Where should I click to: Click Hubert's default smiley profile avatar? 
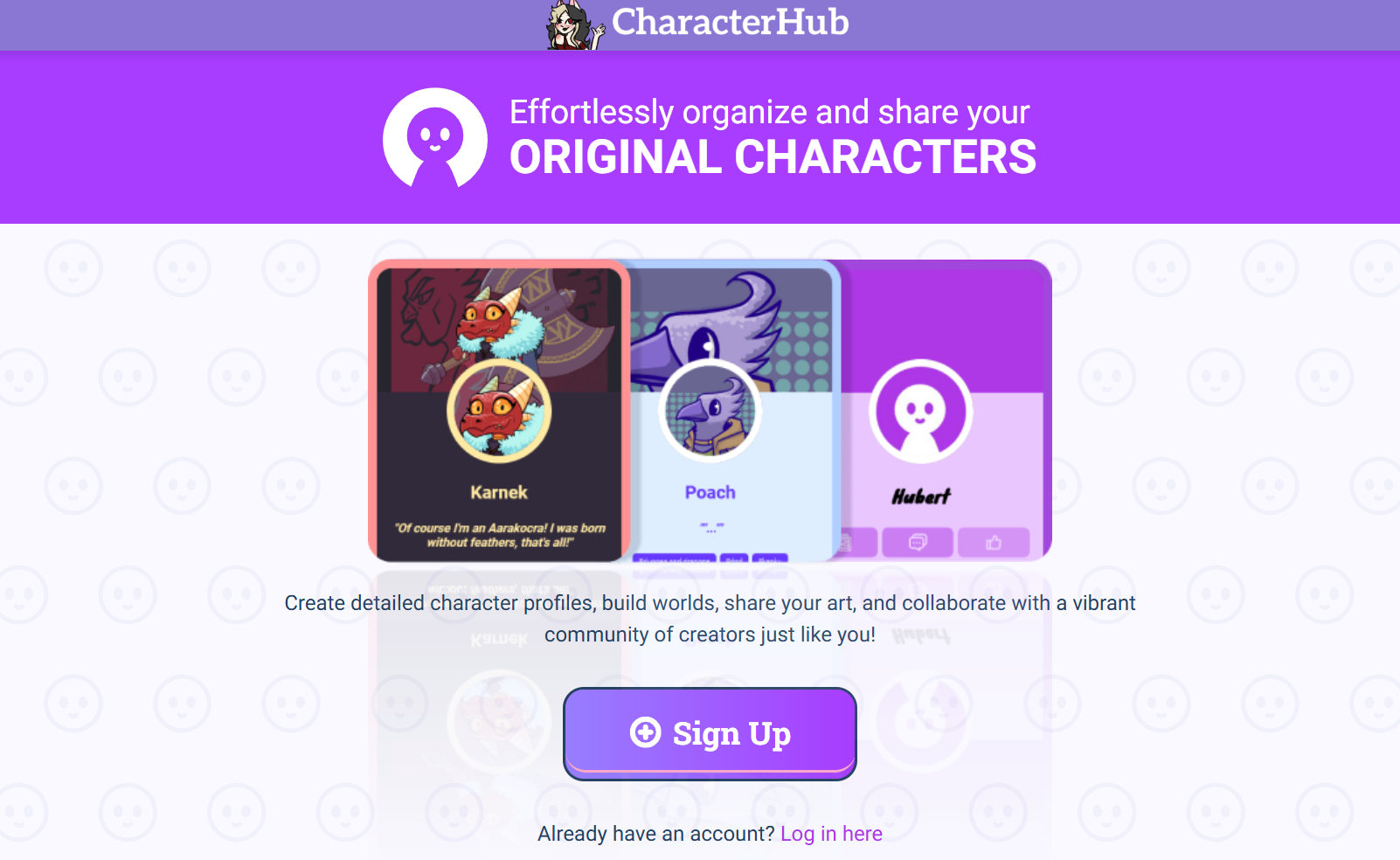[920, 411]
